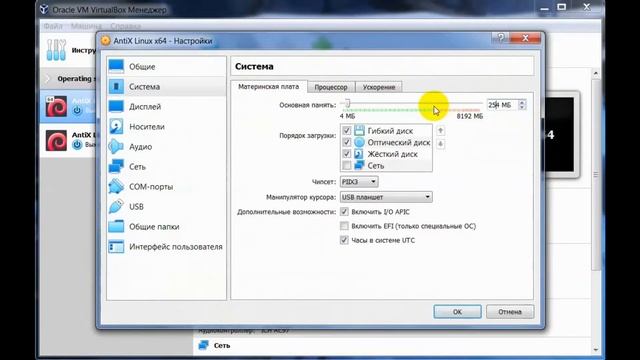Switch to Ускорение tab
Image resolution: width=640 pixels, height=360 pixels.
tap(379, 87)
